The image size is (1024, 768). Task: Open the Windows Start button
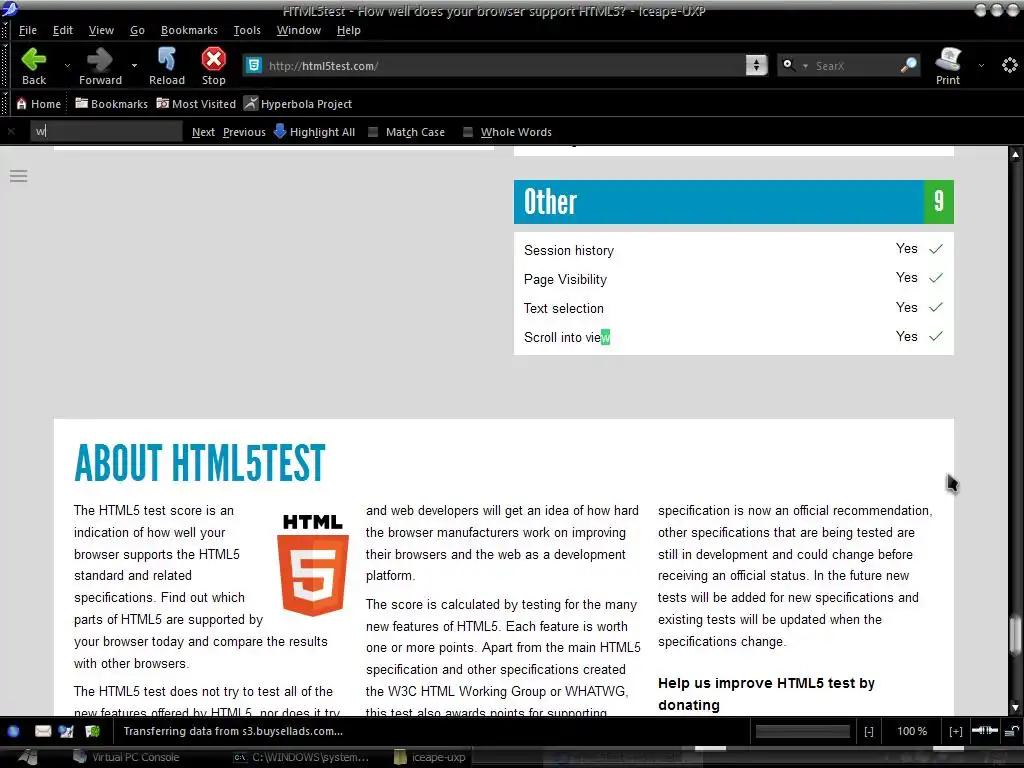[27, 758]
